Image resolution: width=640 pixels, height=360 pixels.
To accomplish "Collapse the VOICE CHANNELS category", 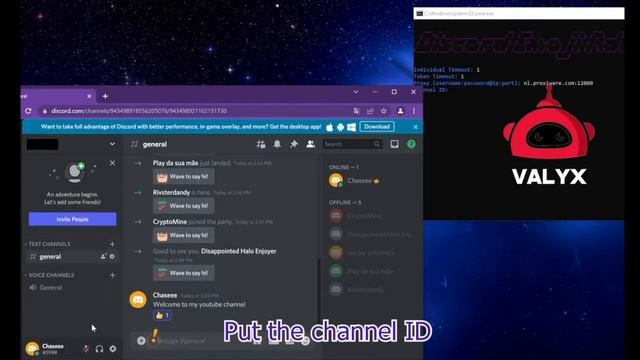I will [49, 275].
